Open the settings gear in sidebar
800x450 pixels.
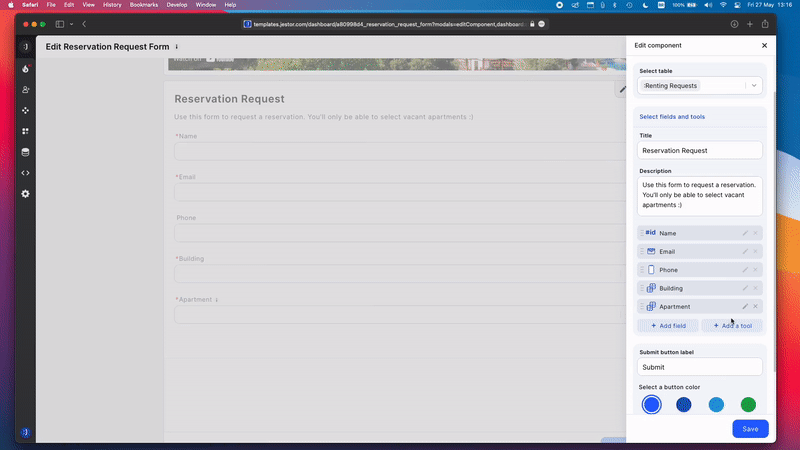click(26, 194)
